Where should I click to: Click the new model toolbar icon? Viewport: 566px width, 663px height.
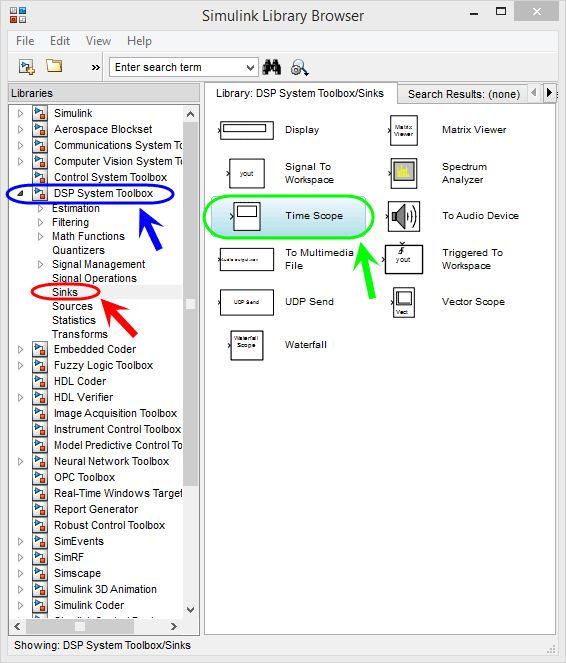27,67
